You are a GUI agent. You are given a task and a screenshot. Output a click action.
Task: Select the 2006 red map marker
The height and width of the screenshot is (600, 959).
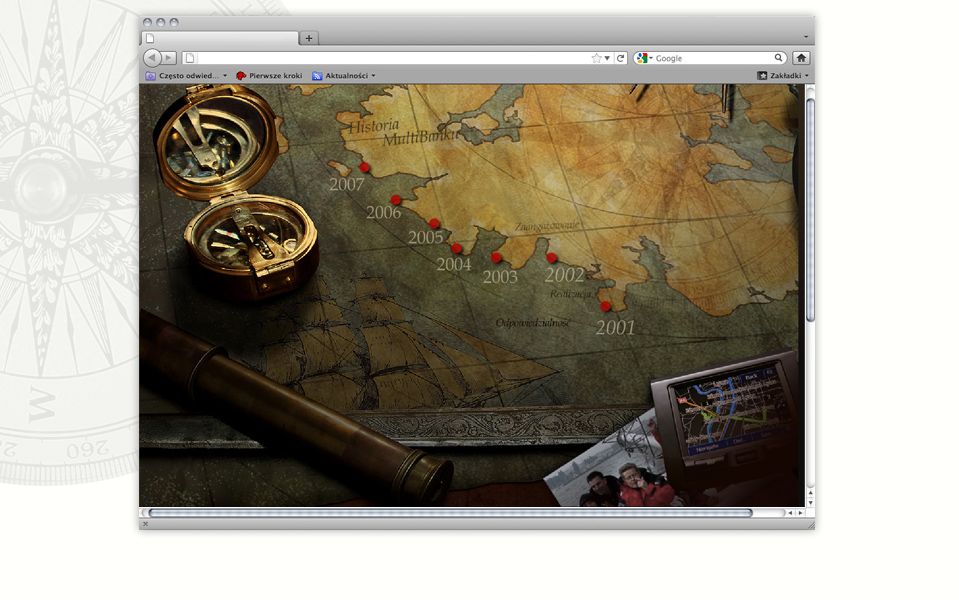(x=396, y=199)
